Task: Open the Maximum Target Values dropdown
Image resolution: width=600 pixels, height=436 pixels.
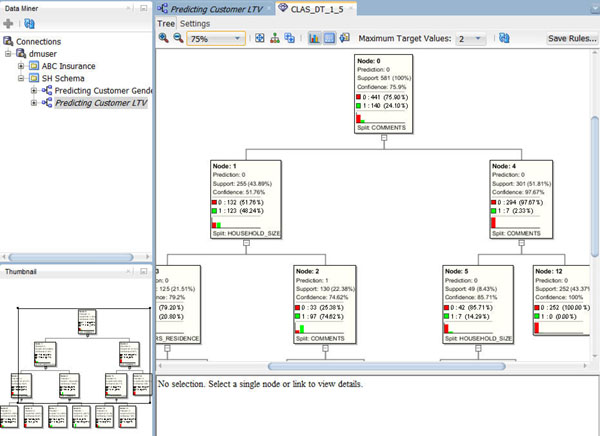Action: point(478,38)
